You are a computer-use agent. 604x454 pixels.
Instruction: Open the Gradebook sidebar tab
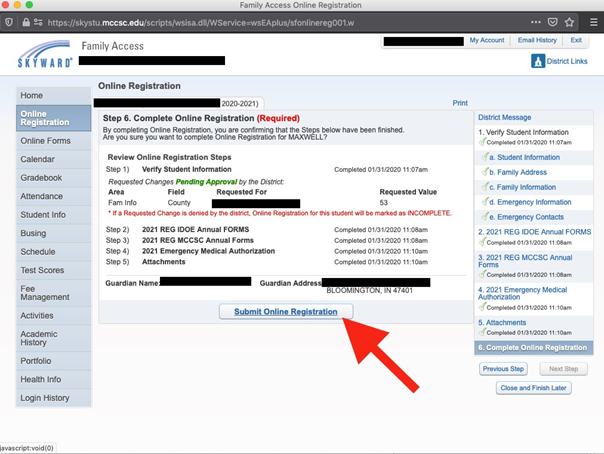(x=41, y=178)
